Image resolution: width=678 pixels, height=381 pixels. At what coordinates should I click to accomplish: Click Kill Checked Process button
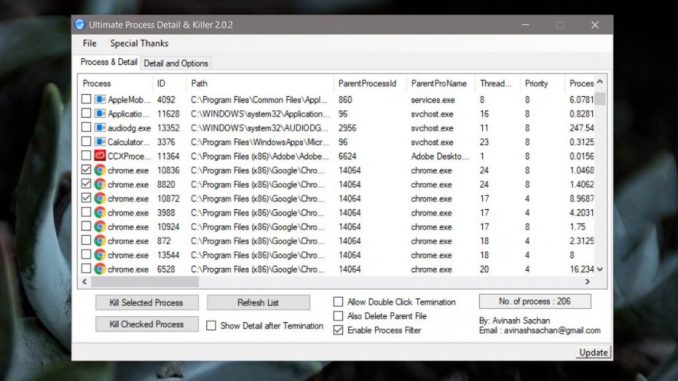coord(147,324)
